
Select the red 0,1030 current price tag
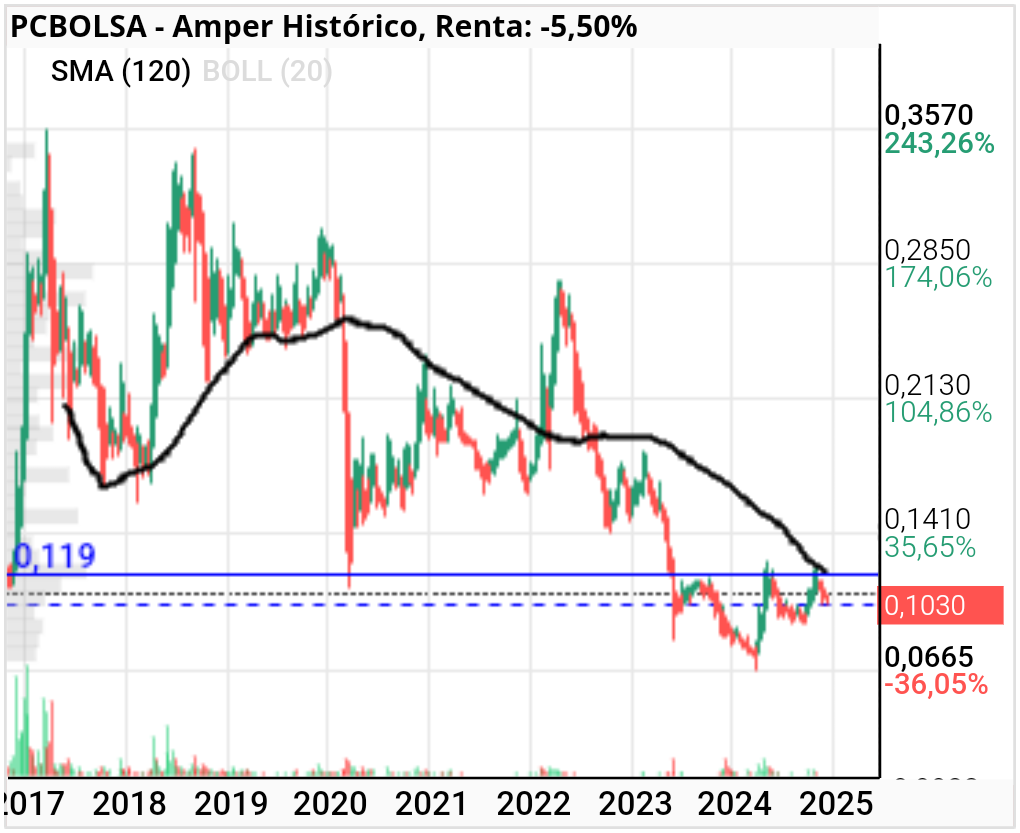point(941,605)
